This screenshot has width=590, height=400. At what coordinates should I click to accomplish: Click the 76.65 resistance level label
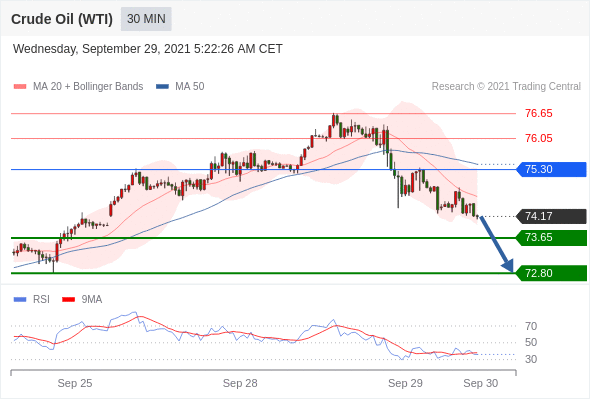click(539, 113)
